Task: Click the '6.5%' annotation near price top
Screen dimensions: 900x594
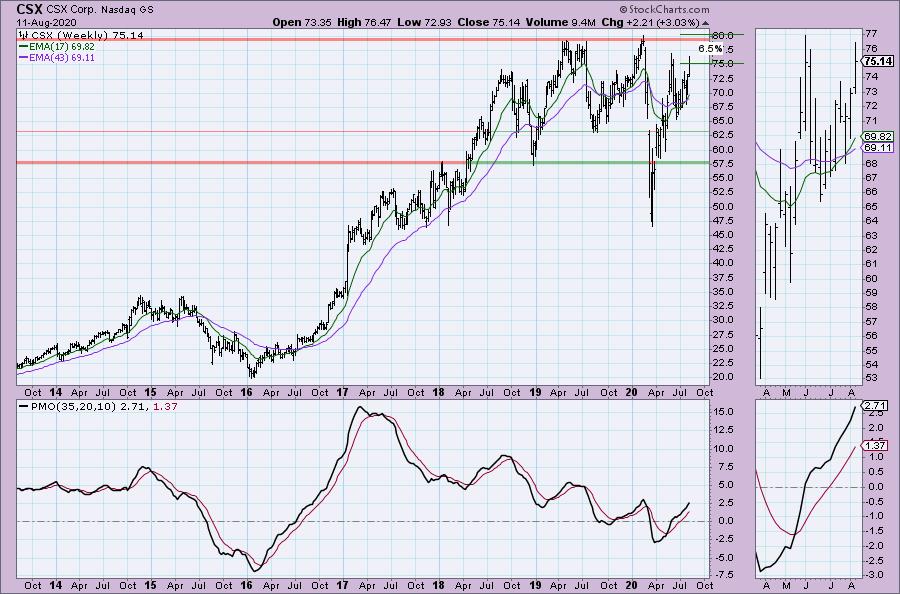Action: (711, 49)
